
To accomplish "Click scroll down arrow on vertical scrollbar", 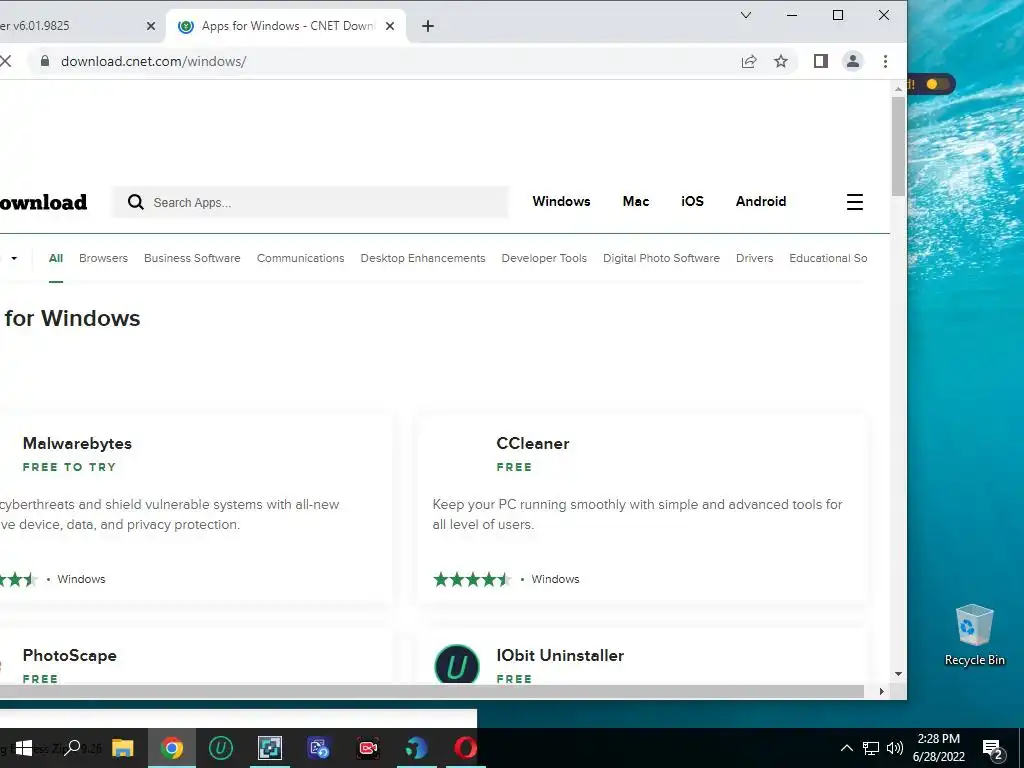I will (x=899, y=674).
